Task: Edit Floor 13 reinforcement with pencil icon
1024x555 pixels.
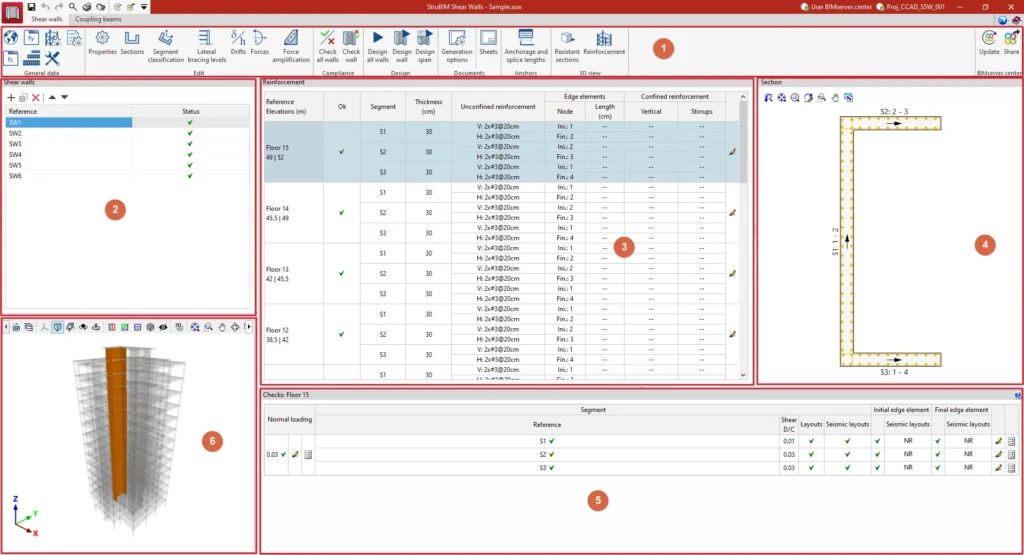Action: point(732,274)
